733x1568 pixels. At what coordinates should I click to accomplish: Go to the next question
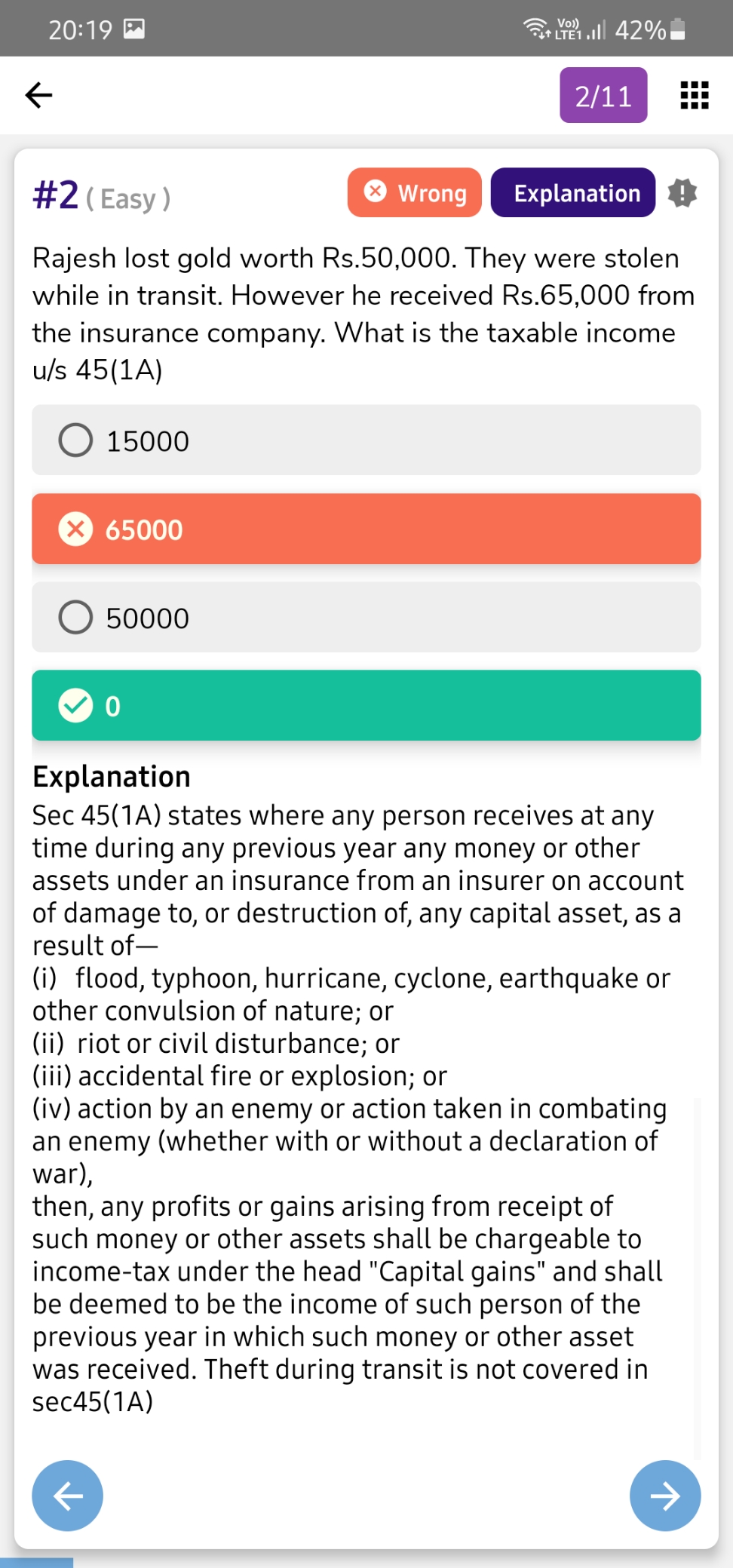[x=665, y=1496]
